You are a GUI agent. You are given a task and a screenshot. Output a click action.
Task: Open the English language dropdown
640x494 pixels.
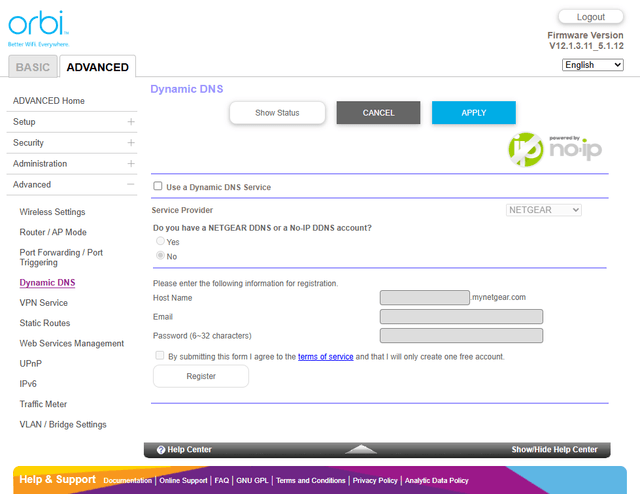(592, 65)
